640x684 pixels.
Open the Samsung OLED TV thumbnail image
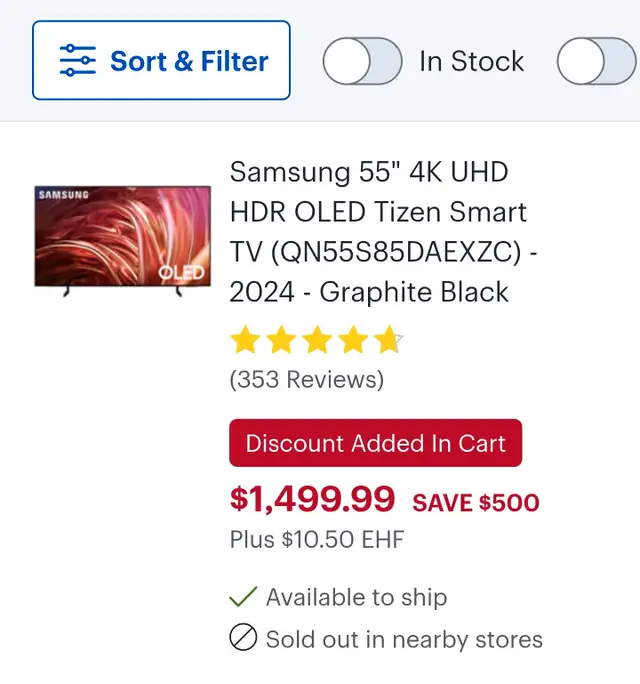pos(123,241)
